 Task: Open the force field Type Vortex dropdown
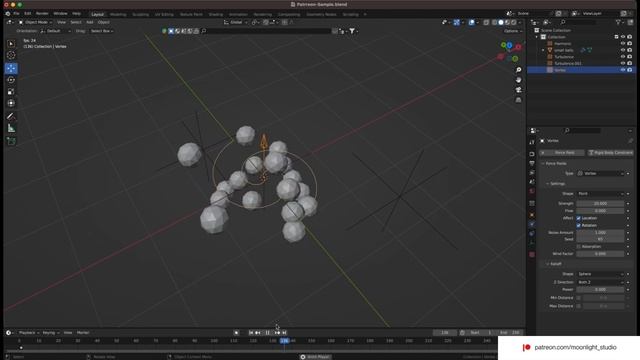(600, 173)
